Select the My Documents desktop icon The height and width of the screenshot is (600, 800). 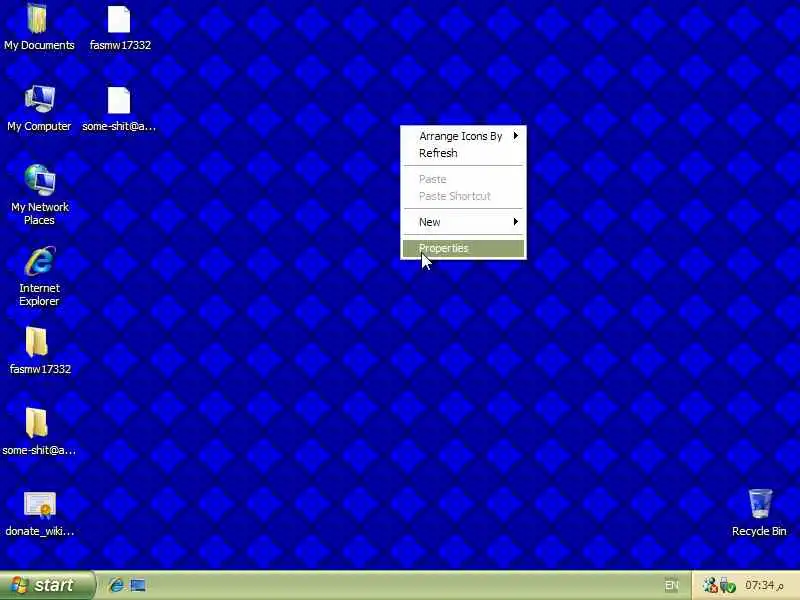[x=37, y=19]
